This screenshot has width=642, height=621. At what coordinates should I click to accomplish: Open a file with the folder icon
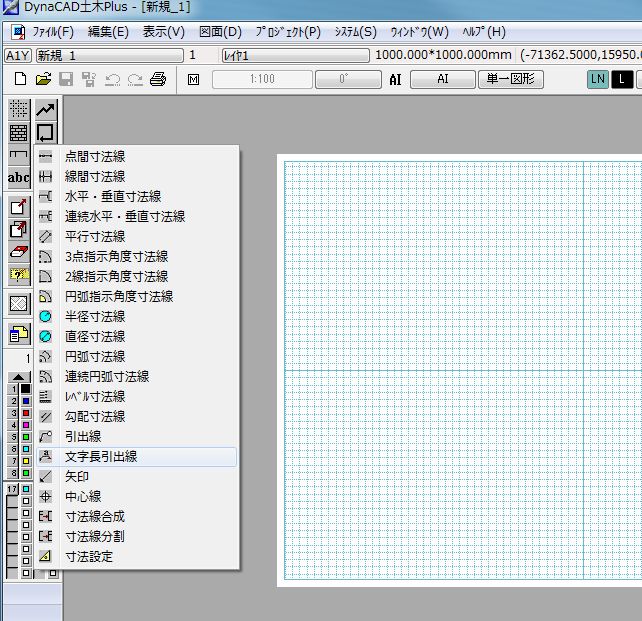43,79
